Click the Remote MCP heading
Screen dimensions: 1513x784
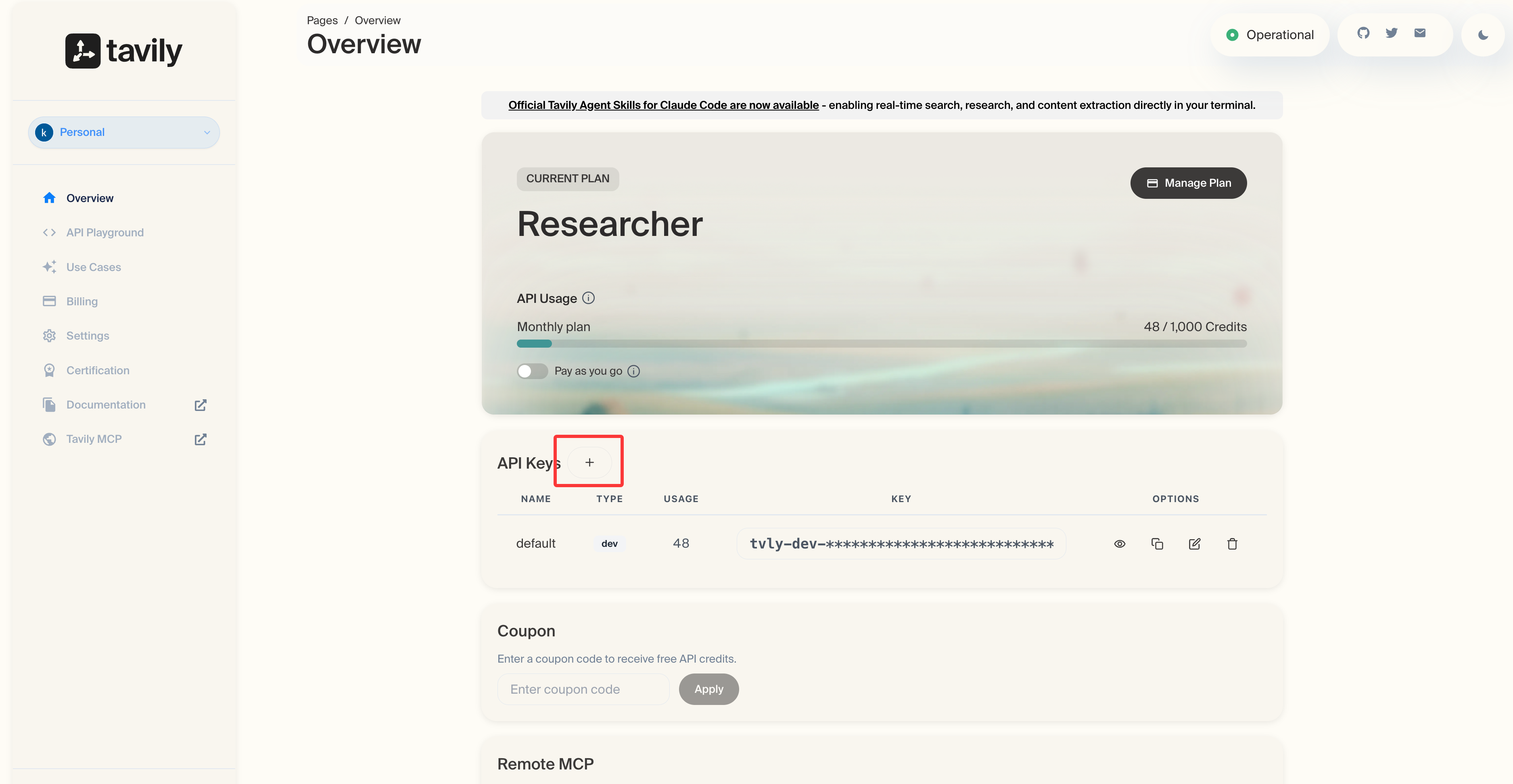point(545,765)
